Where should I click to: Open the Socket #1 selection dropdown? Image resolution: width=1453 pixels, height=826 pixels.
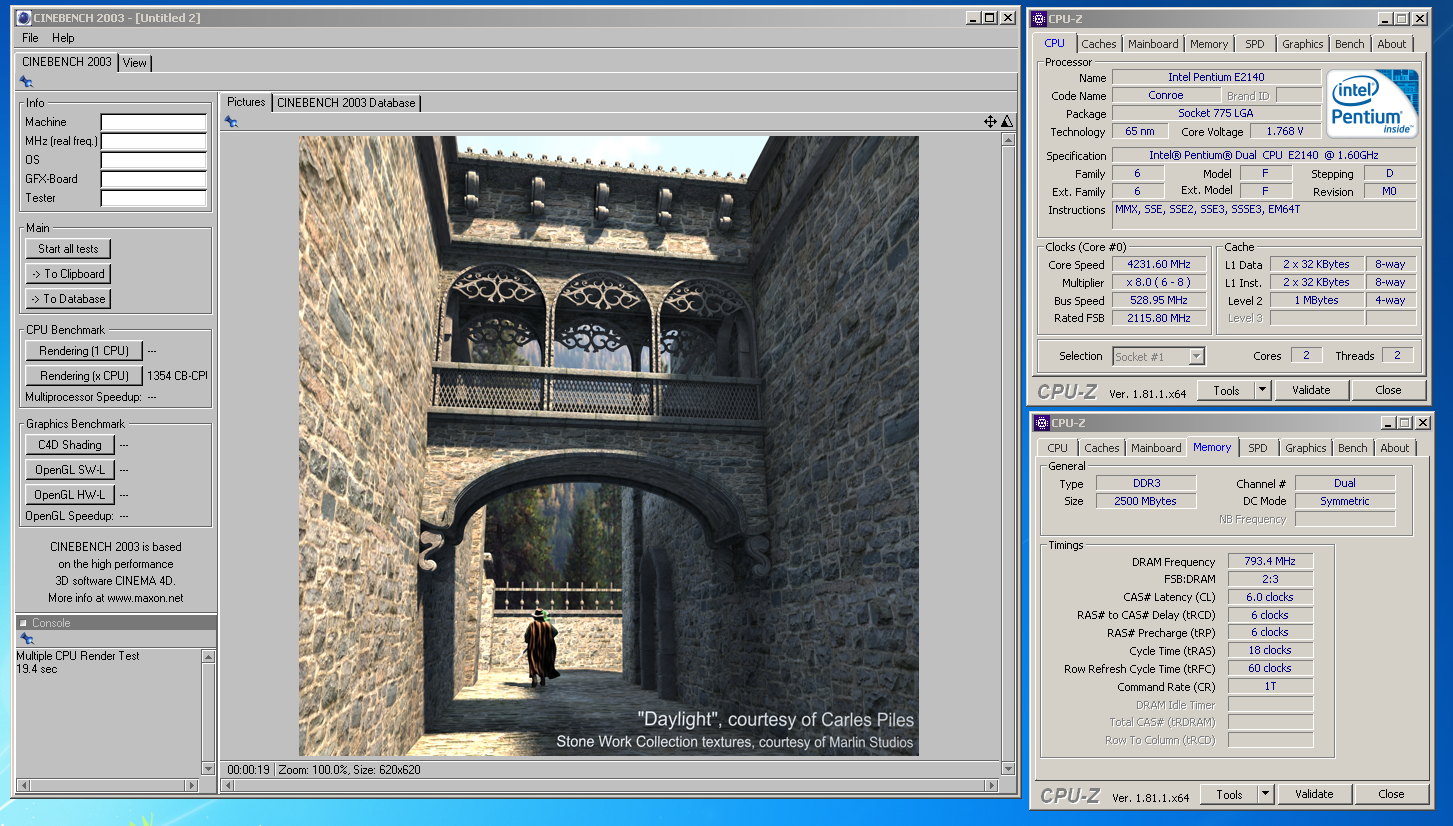tap(1159, 356)
